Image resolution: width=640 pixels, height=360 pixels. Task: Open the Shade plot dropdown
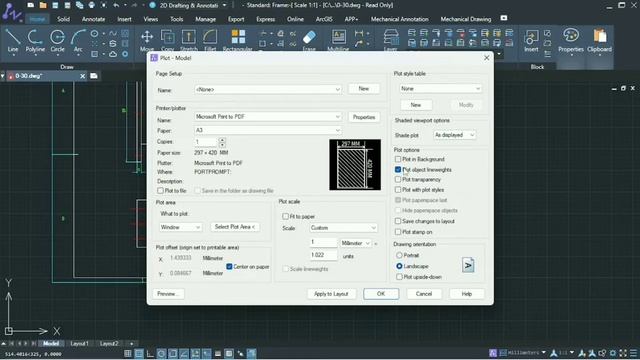click(454, 135)
